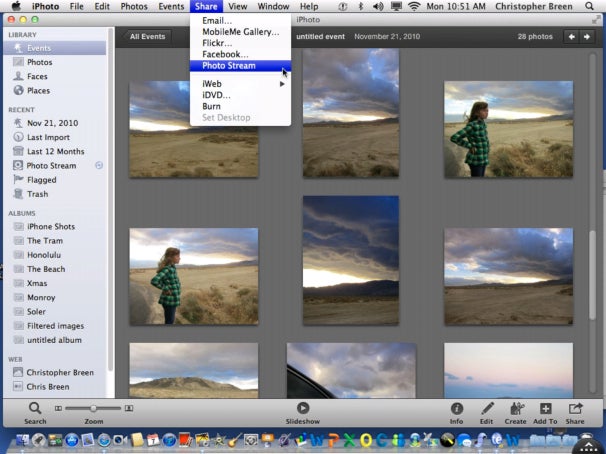Open the Help menu
The height and width of the screenshot is (454, 606).
point(309,6)
